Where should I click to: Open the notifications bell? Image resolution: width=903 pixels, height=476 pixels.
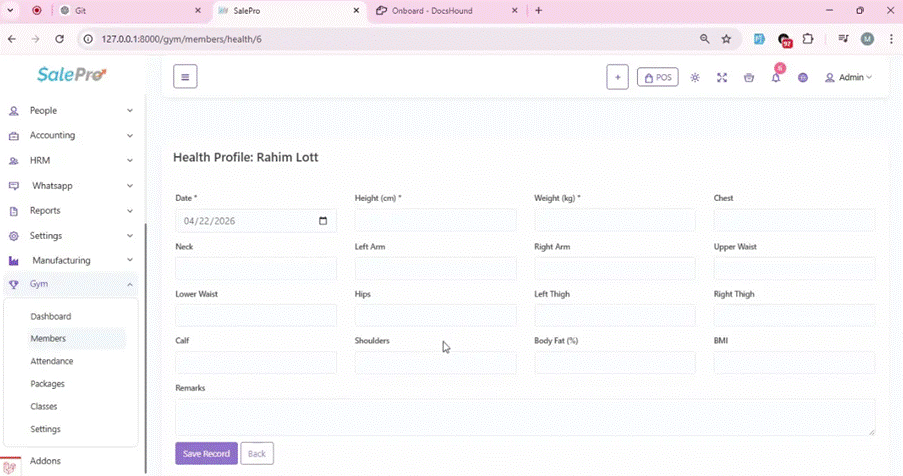click(775, 78)
